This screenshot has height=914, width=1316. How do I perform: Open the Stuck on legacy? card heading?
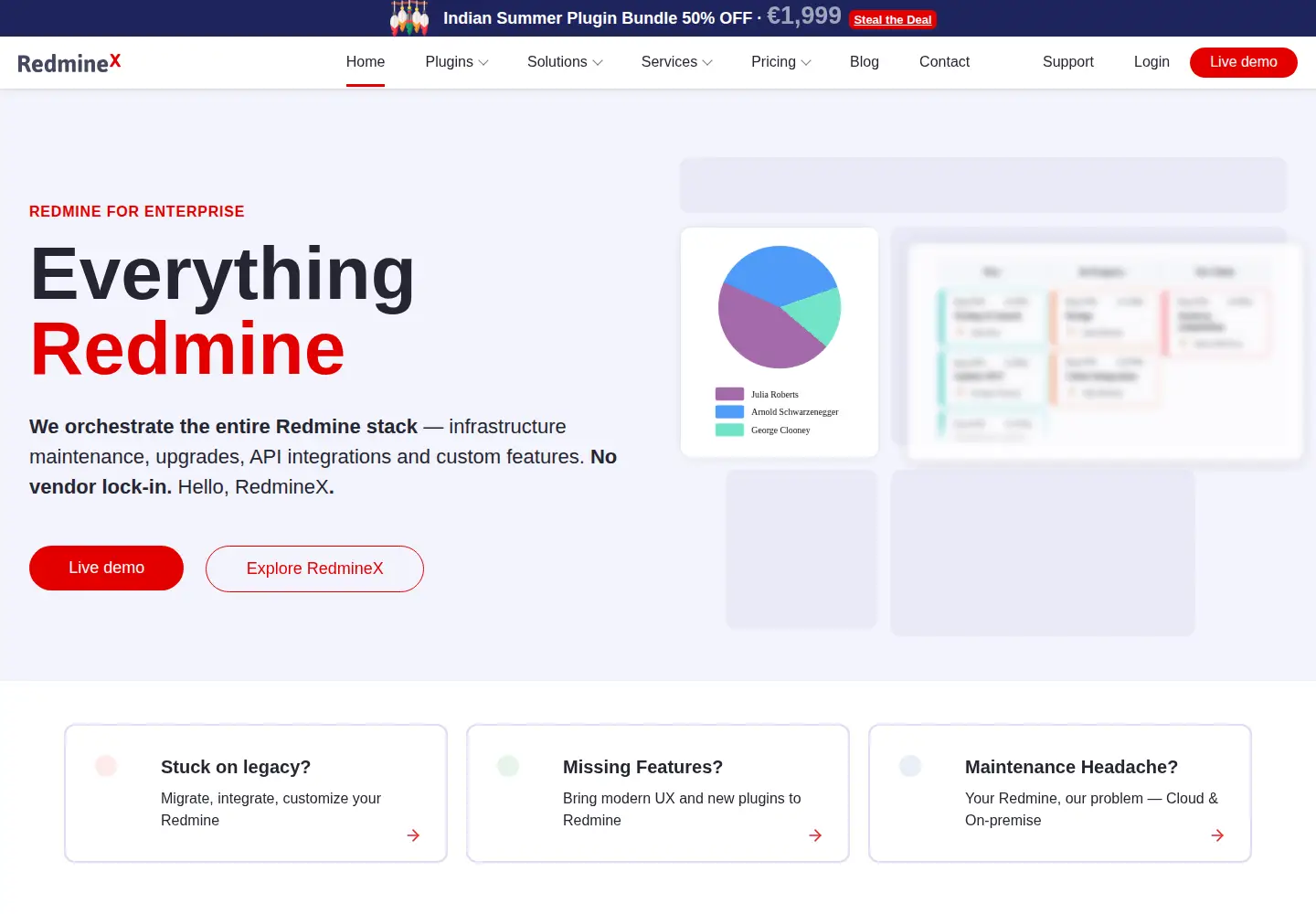236,767
